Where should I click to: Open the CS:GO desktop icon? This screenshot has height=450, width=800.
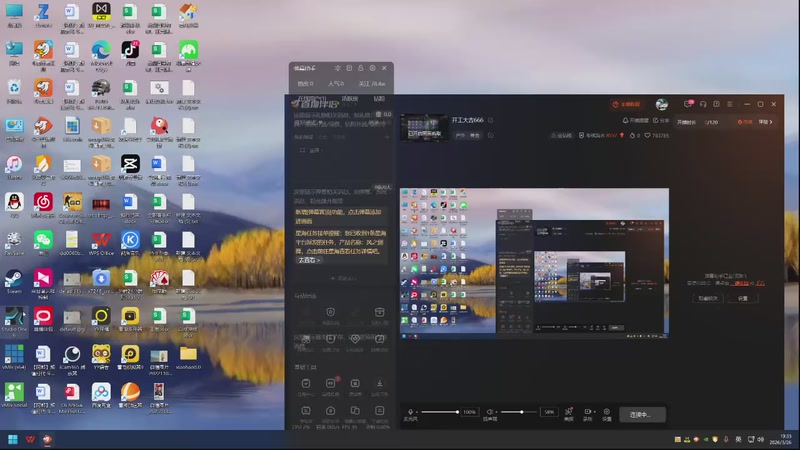pyautogui.click(x=72, y=208)
